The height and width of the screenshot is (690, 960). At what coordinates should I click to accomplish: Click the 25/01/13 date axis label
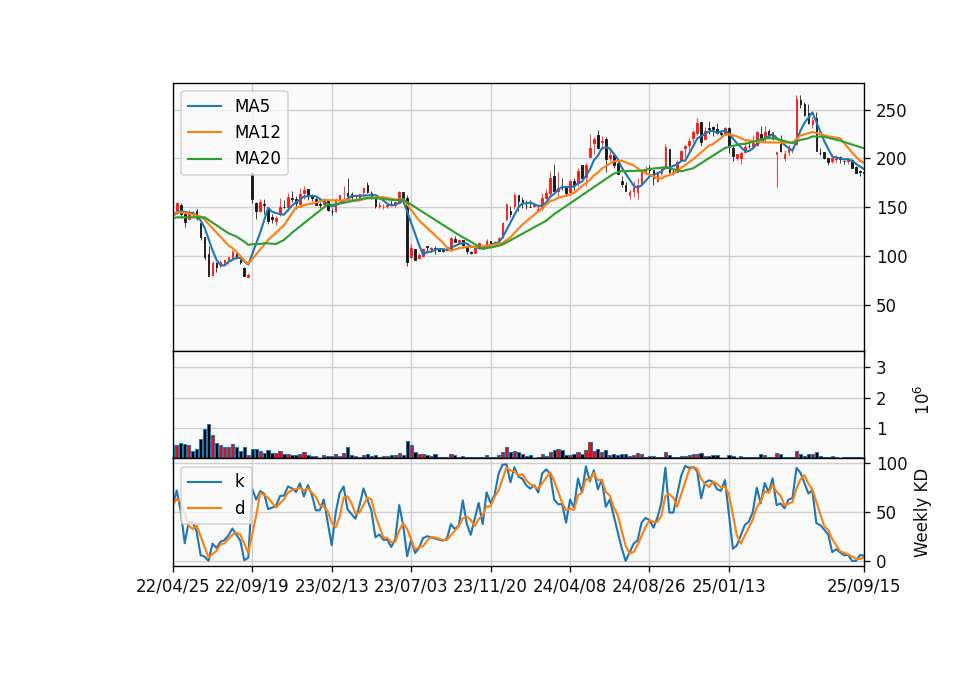tap(729, 586)
